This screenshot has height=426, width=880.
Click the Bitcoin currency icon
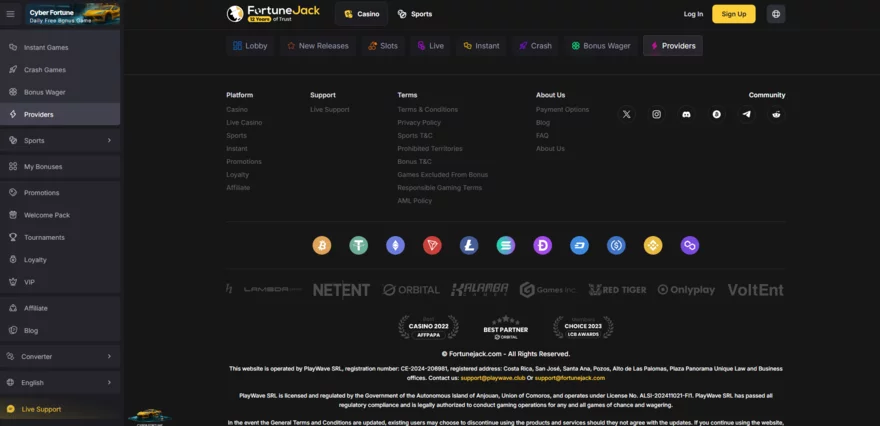click(322, 245)
